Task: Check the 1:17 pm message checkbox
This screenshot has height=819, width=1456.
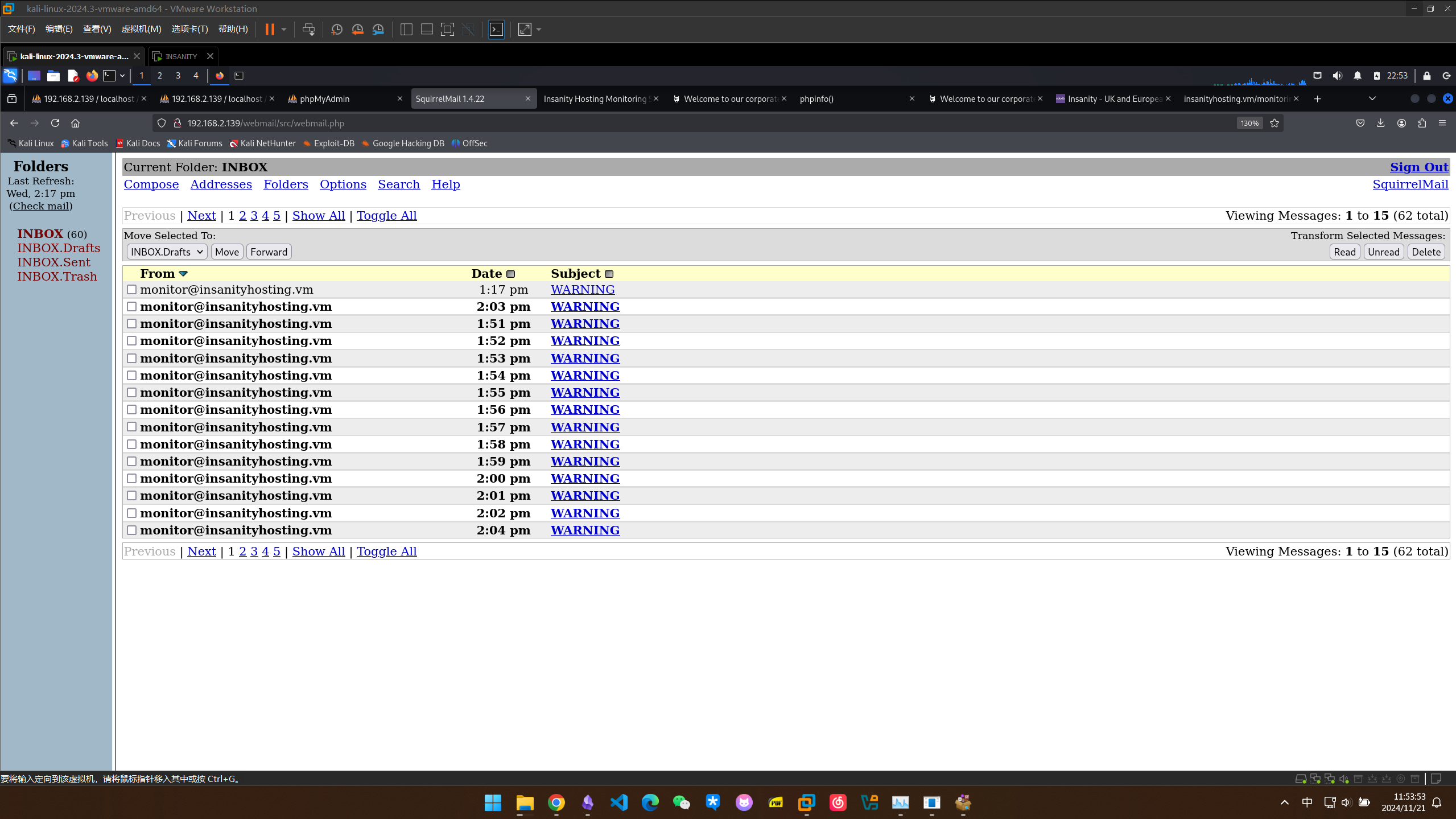Action: [x=131, y=290]
